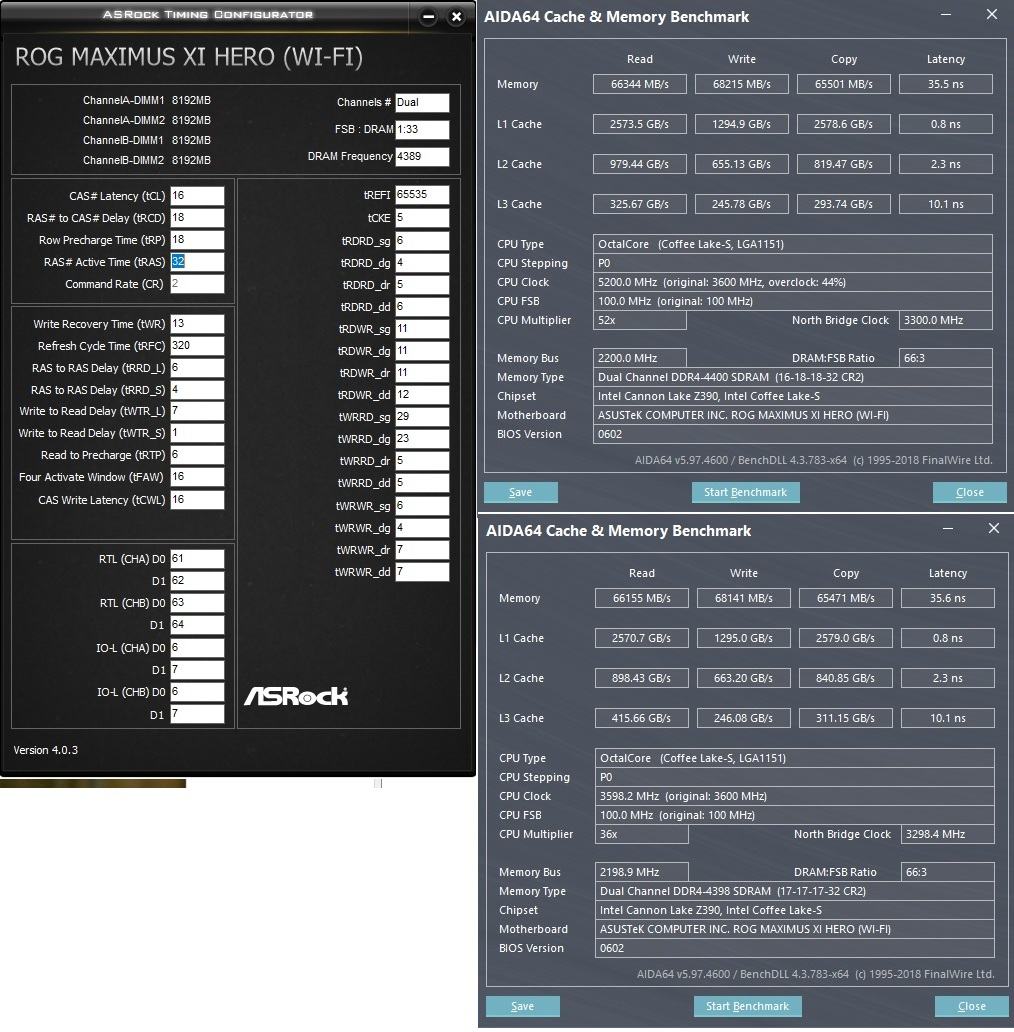Click the tCKE field

pyautogui.click(x=422, y=218)
